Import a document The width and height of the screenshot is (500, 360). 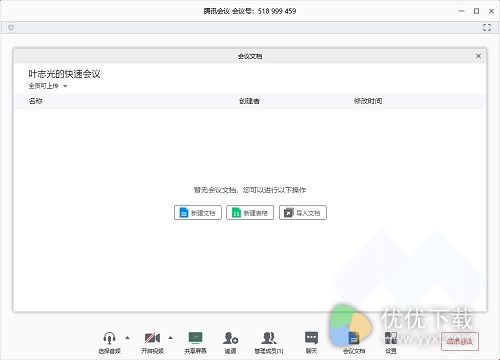(x=303, y=212)
